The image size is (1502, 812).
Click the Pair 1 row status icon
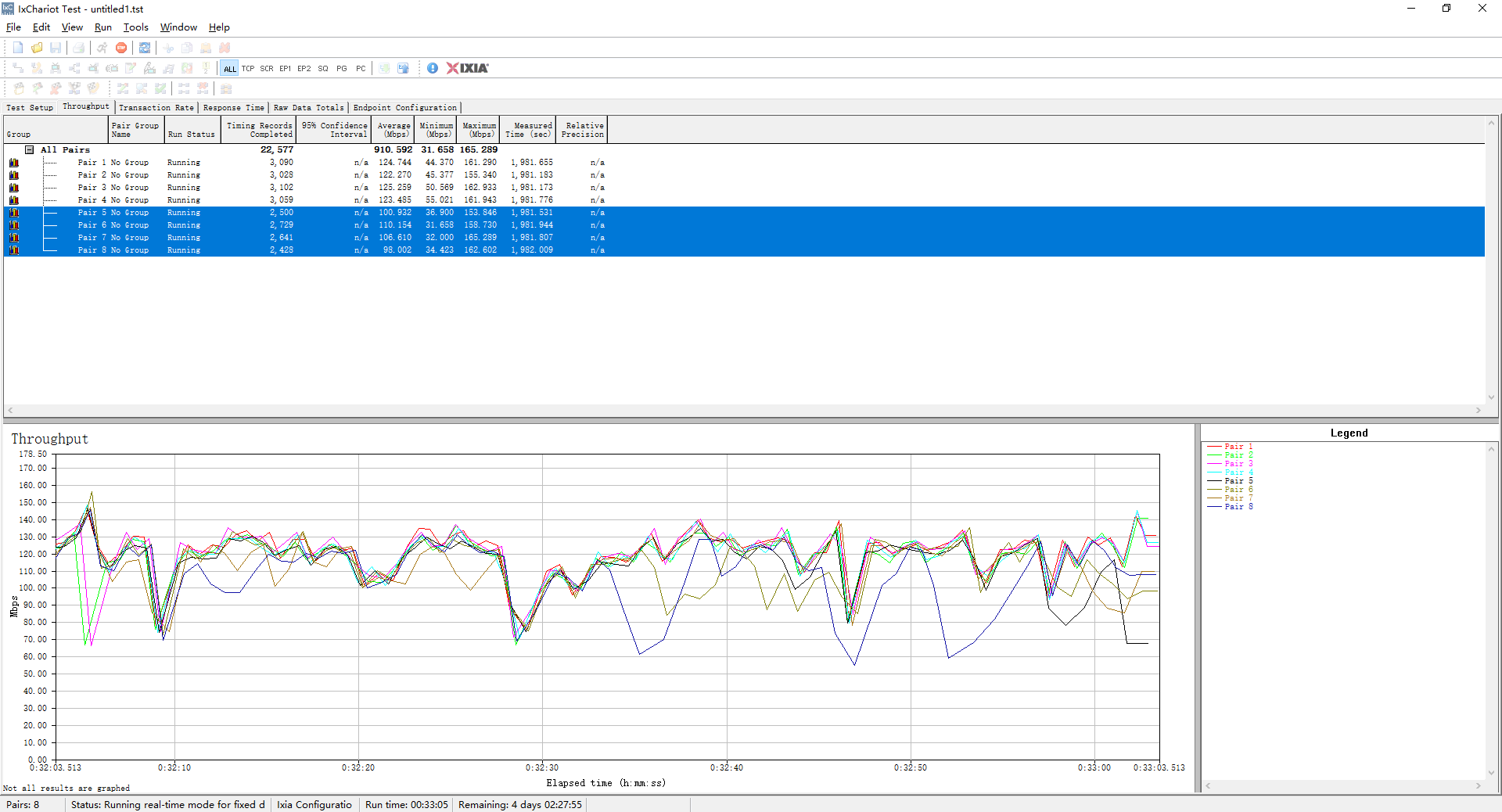click(14, 163)
